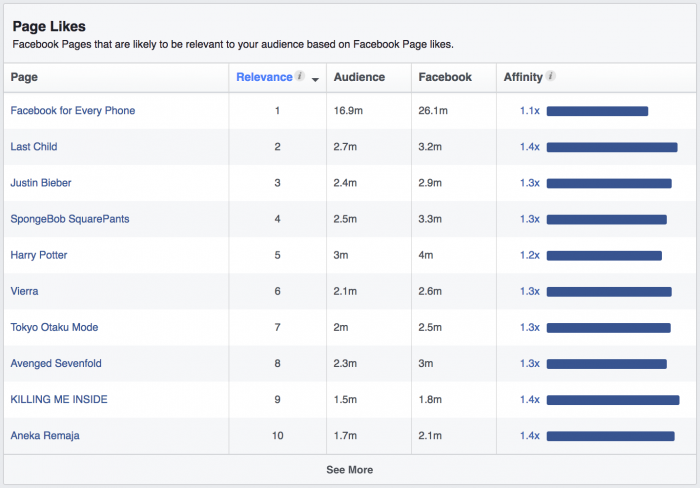Toggle the Relevance sort arrow

click(316, 79)
